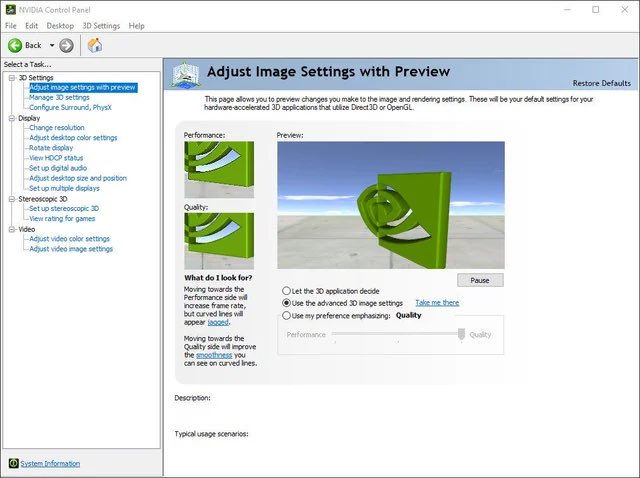Image resolution: width=640 pixels, height=478 pixels.
Task: Open the Back history dropdown arrow
Action: (52, 45)
